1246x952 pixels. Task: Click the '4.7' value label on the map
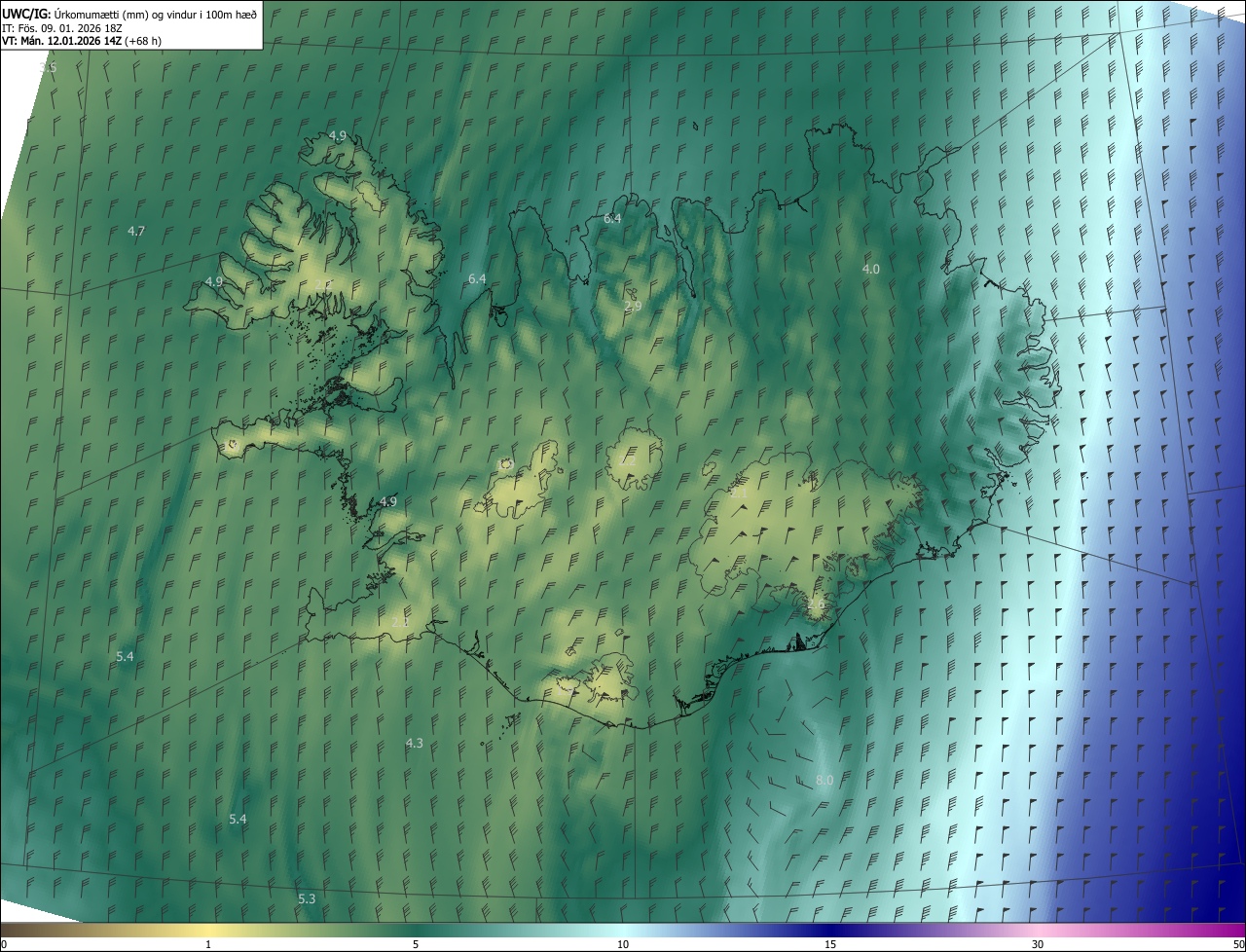point(136,232)
